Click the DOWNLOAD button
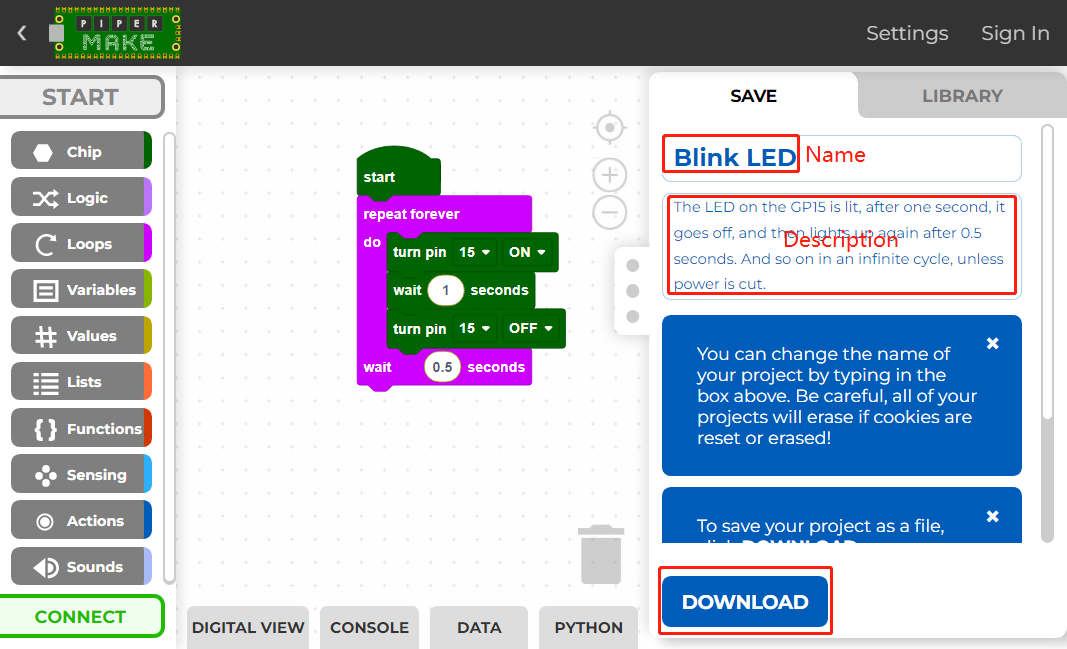The image size is (1067, 649). (x=745, y=601)
